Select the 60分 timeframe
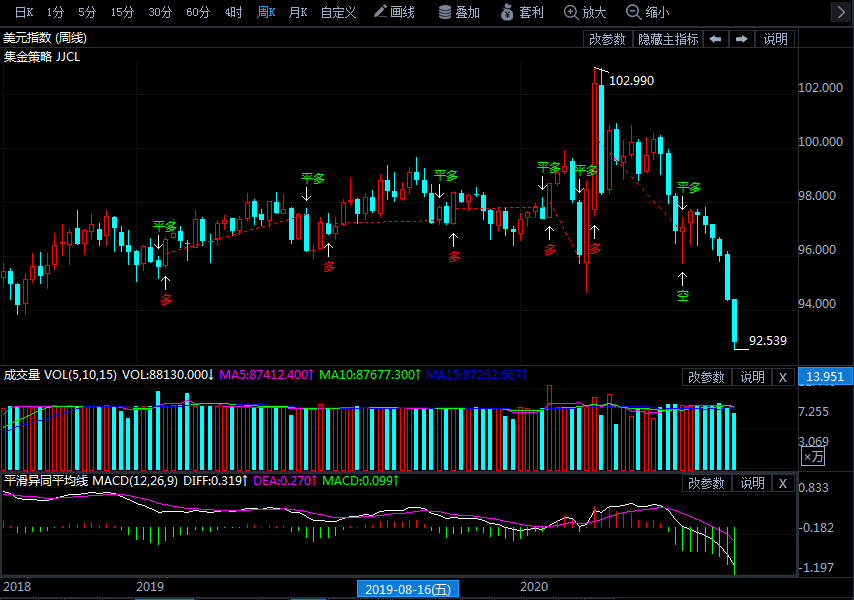This screenshot has width=854, height=600. coord(198,12)
